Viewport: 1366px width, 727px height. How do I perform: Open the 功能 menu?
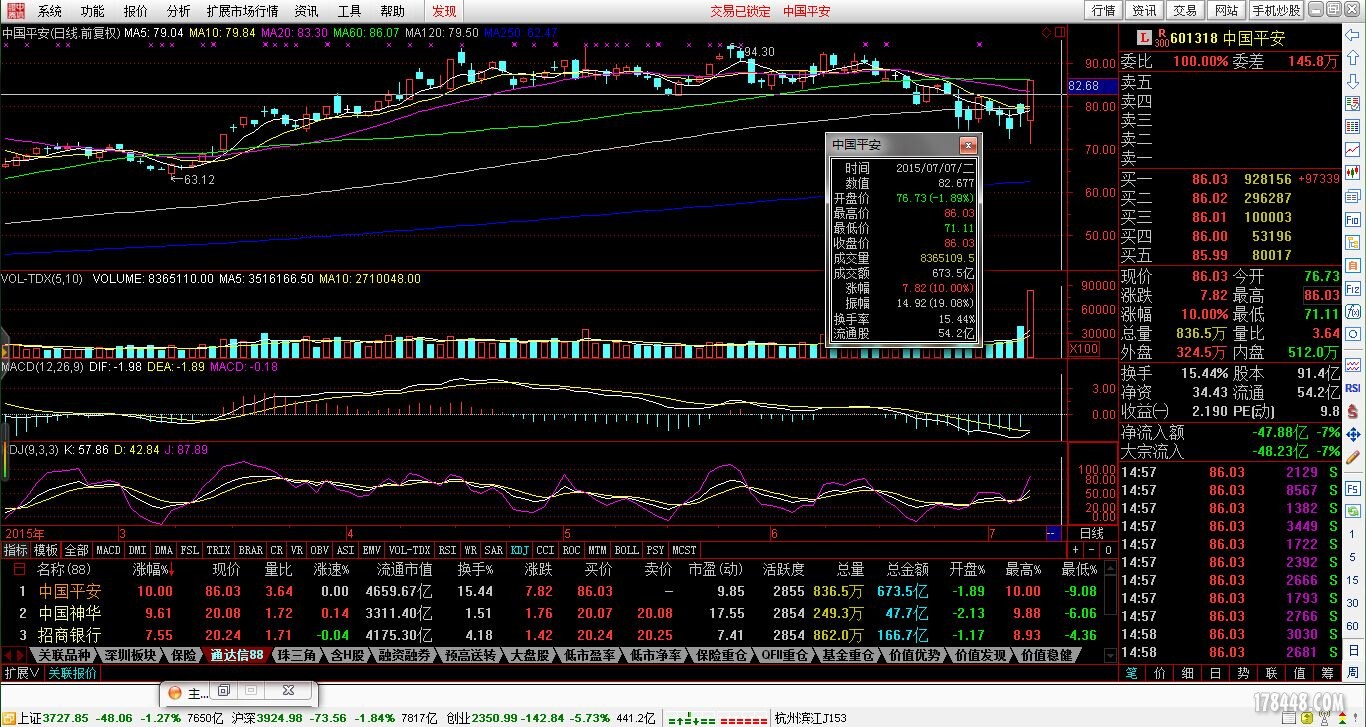point(92,11)
